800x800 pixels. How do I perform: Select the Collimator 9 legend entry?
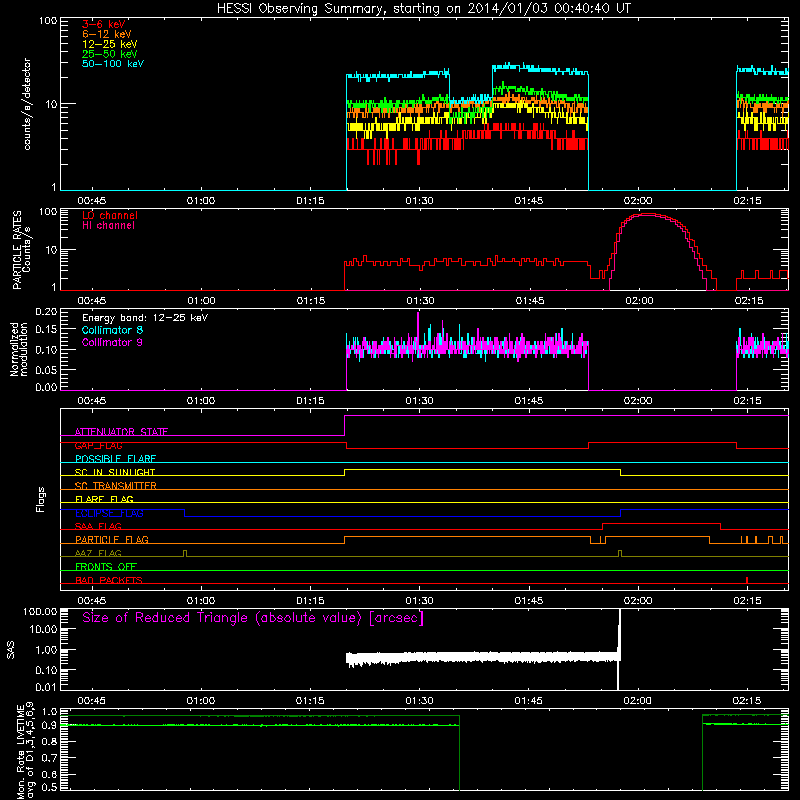click(112, 342)
